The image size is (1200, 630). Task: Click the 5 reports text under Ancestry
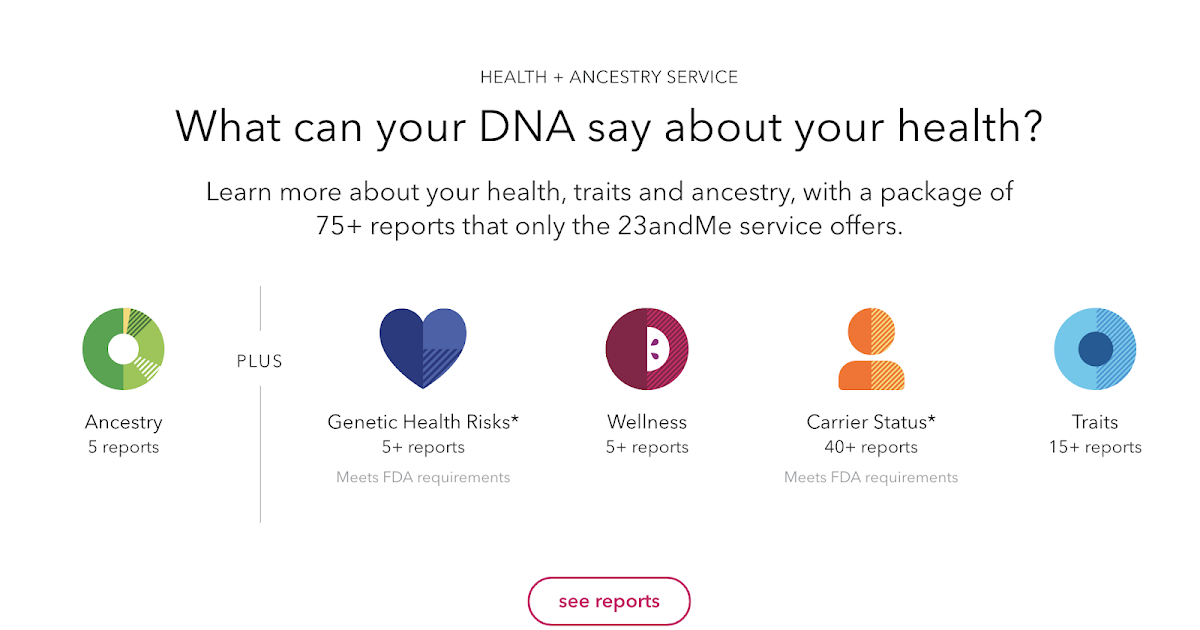(x=123, y=447)
